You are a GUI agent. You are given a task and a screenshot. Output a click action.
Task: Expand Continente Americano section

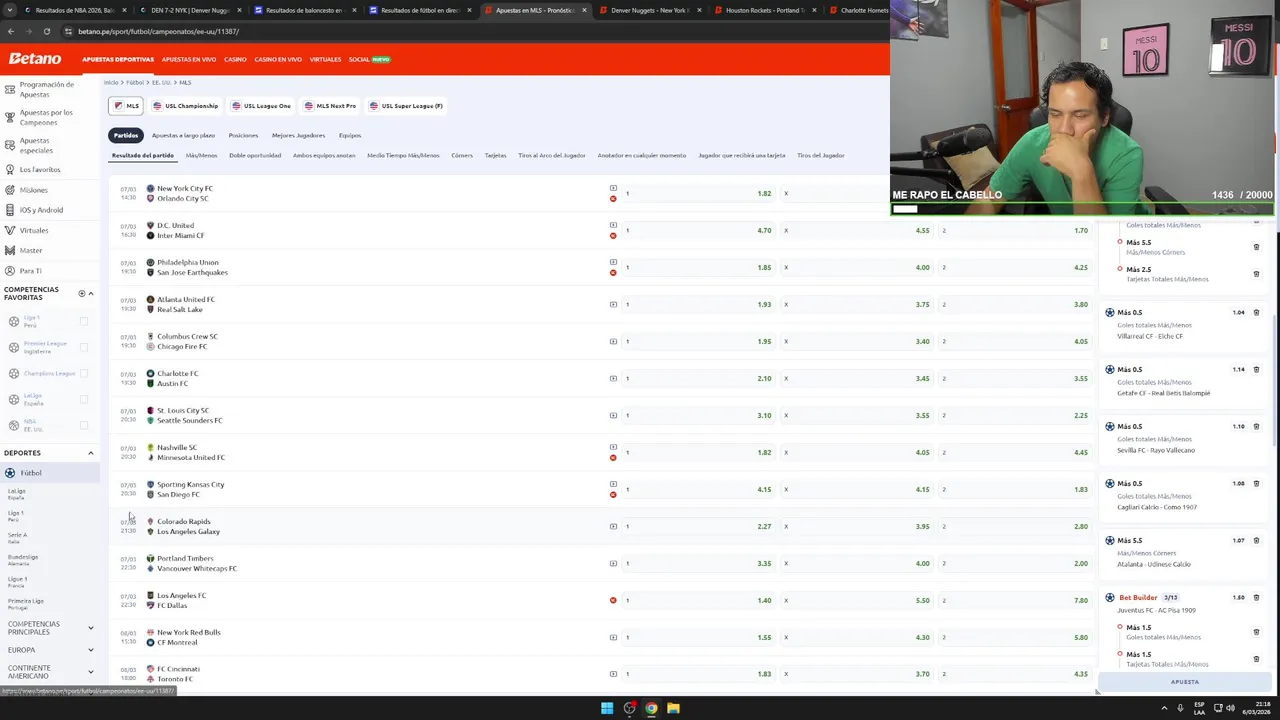[x=90, y=672]
